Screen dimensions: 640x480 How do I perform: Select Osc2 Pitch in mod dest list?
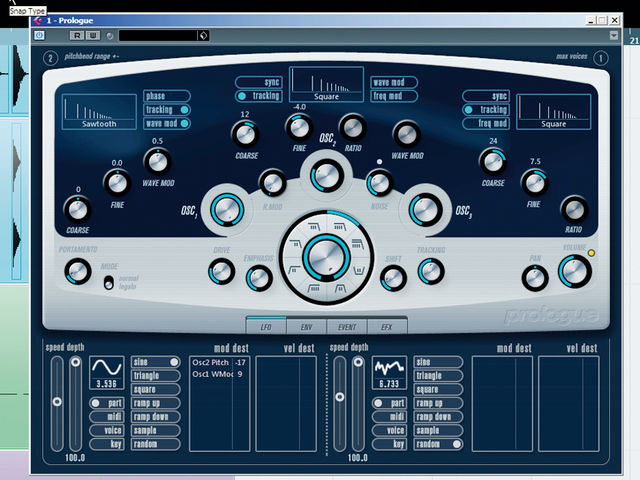(x=211, y=362)
